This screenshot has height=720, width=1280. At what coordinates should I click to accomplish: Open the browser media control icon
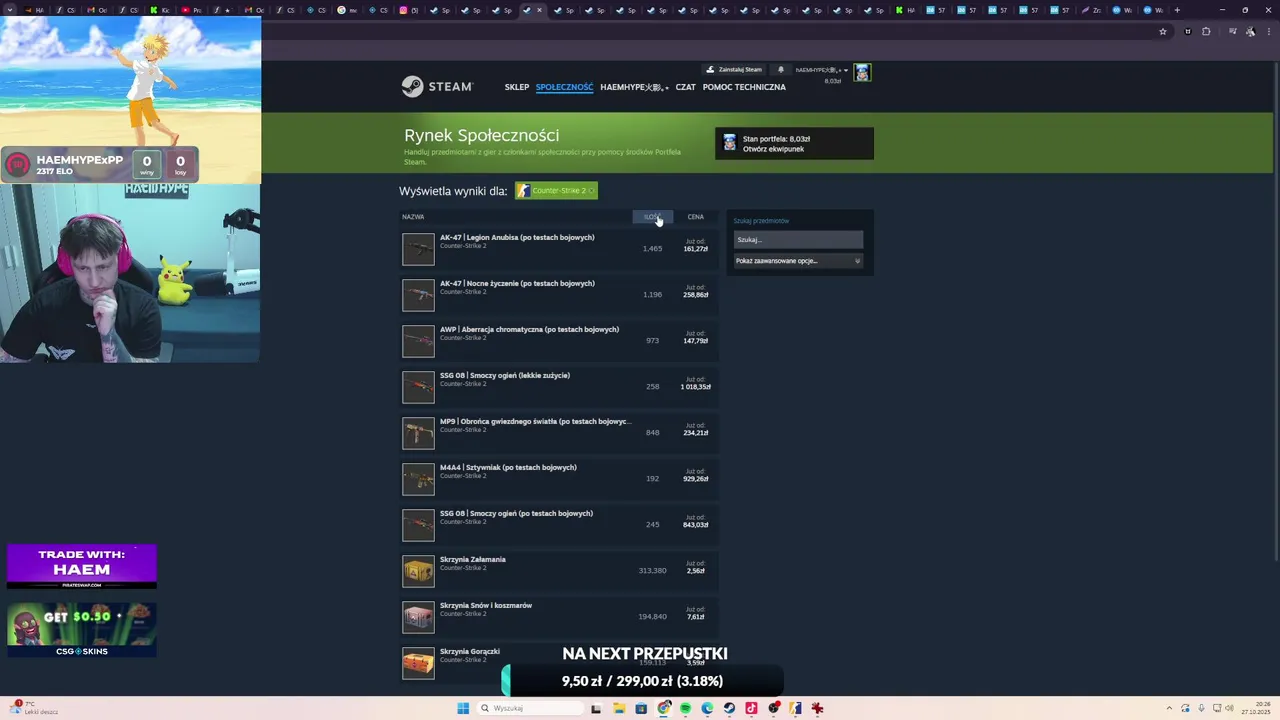coord(1233,31)
